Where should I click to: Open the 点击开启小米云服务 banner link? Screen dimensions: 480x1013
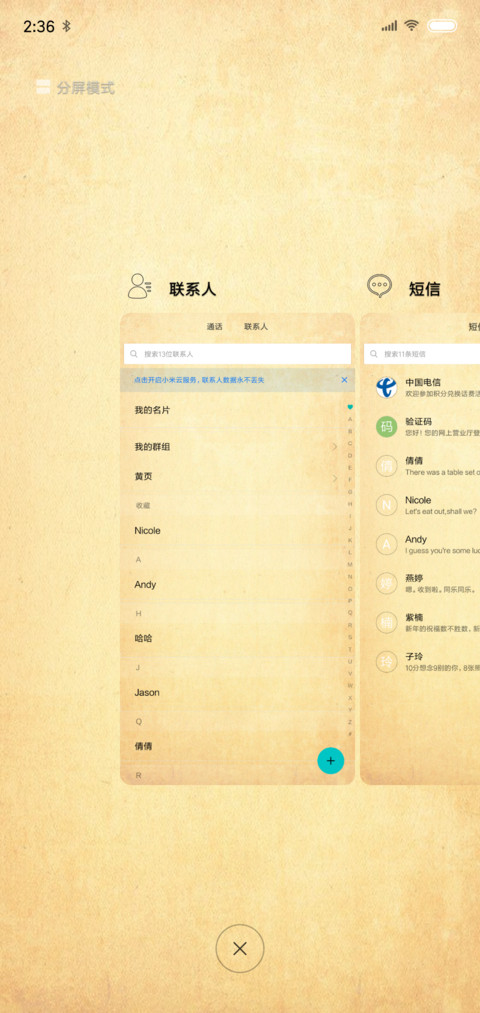199,380
